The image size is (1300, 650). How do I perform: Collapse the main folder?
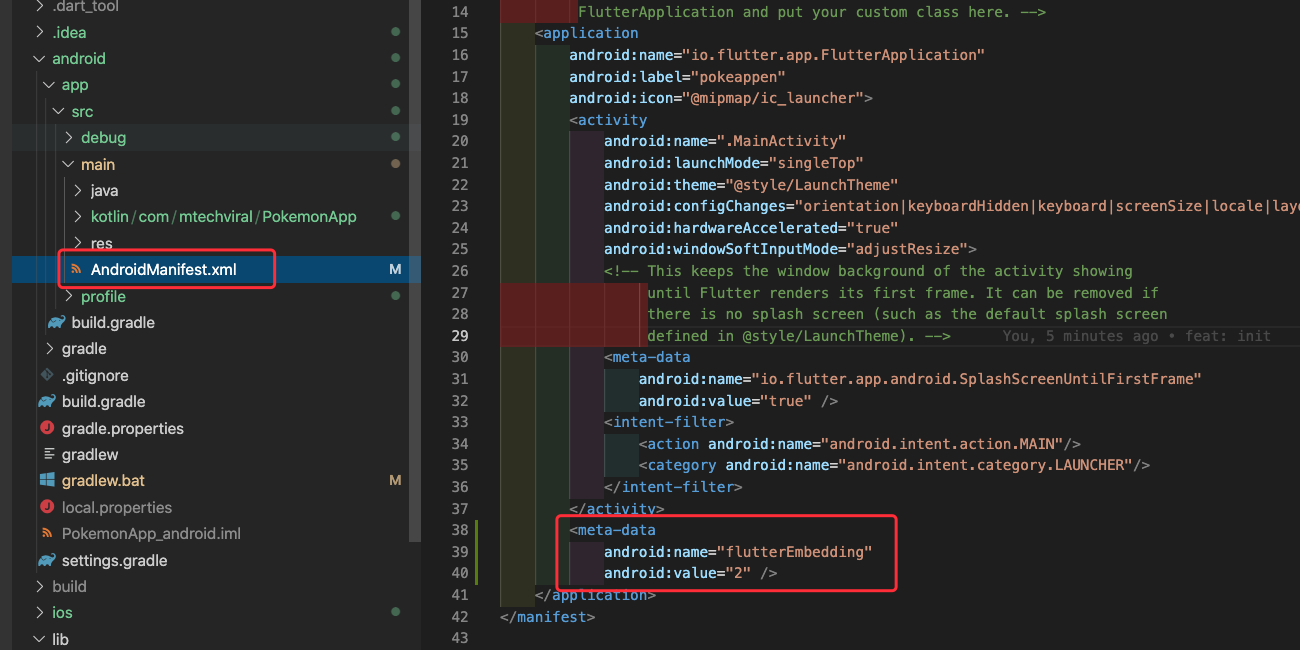[x=70, y=163]
